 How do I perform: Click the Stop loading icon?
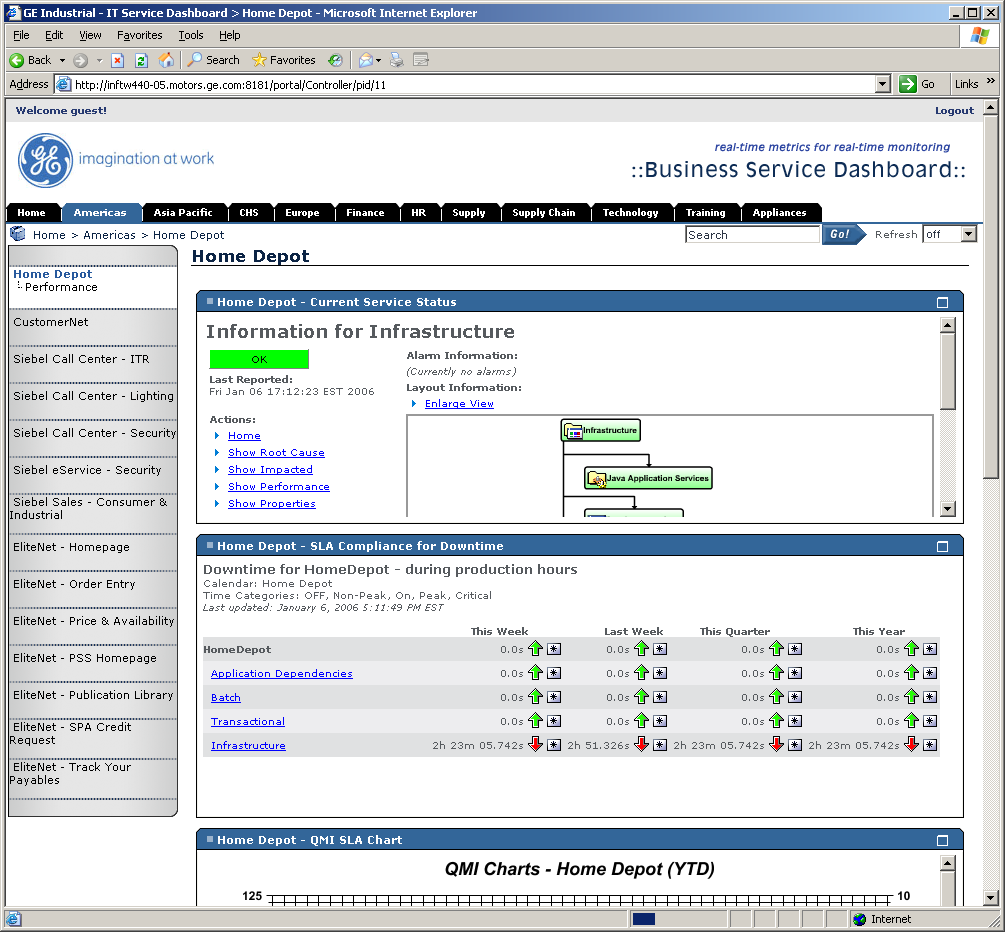(117, 60)
